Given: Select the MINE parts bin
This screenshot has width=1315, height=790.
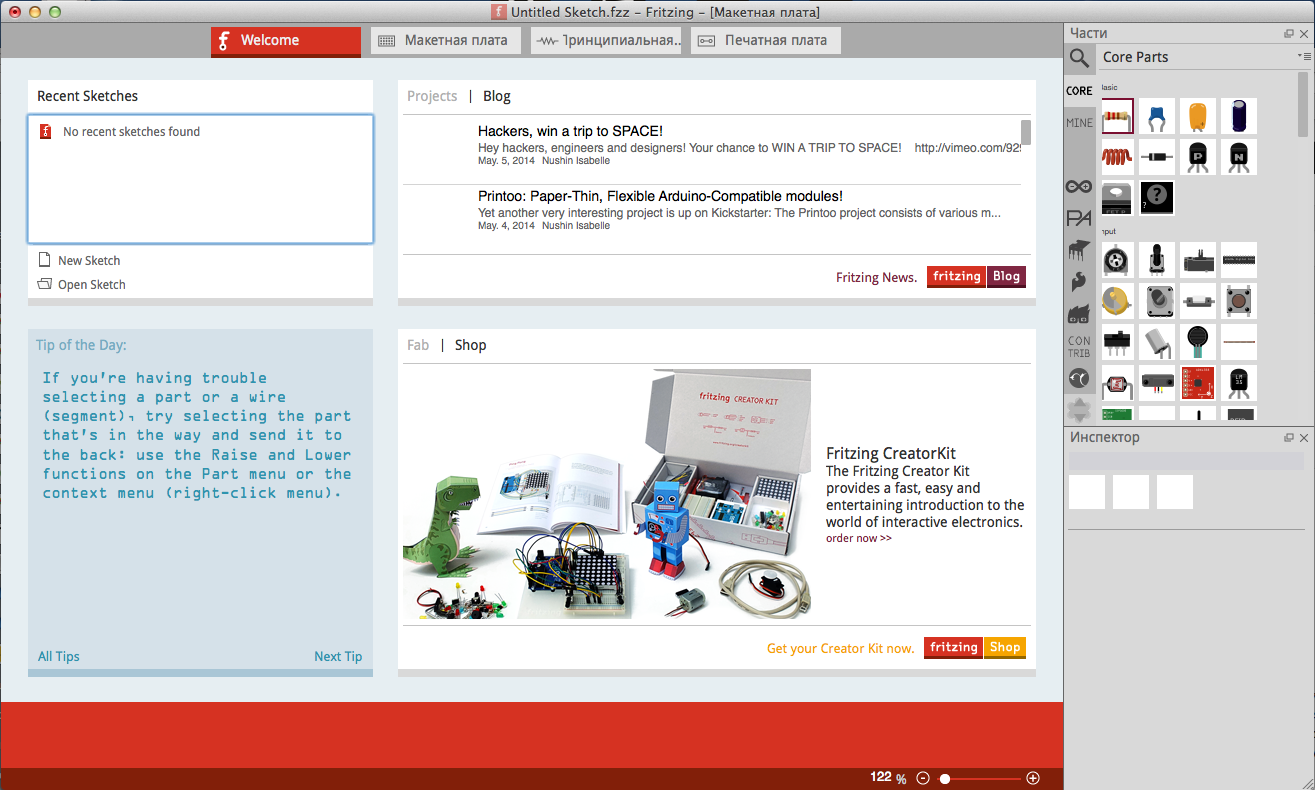Looking at the screenshot, I should [x=1079, y=123].
